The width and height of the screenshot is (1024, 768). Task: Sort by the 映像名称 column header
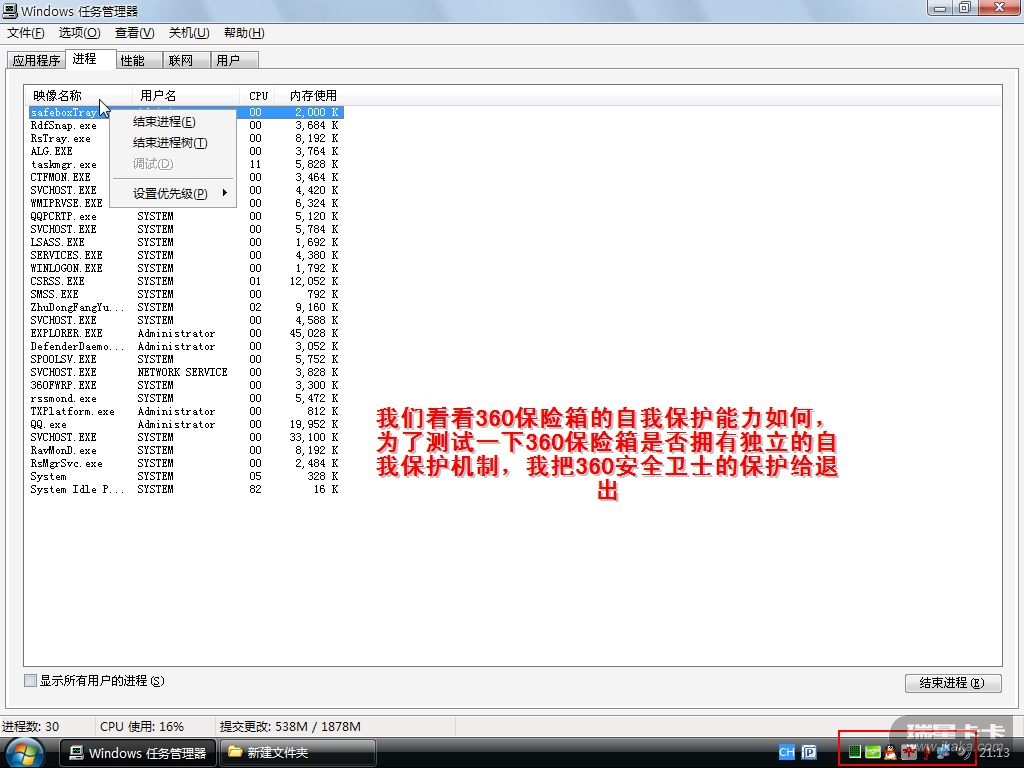pos(78,95)
